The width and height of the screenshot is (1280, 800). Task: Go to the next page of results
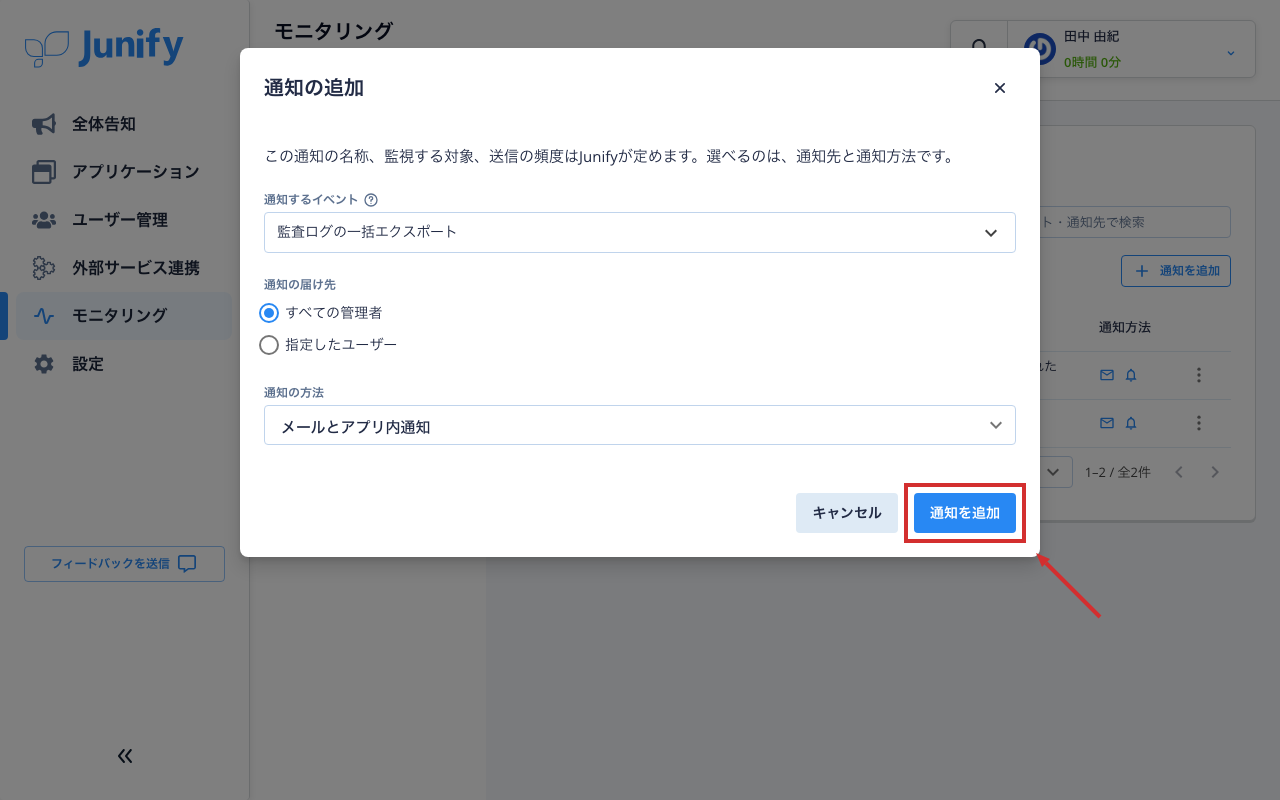pos(1215,472)
